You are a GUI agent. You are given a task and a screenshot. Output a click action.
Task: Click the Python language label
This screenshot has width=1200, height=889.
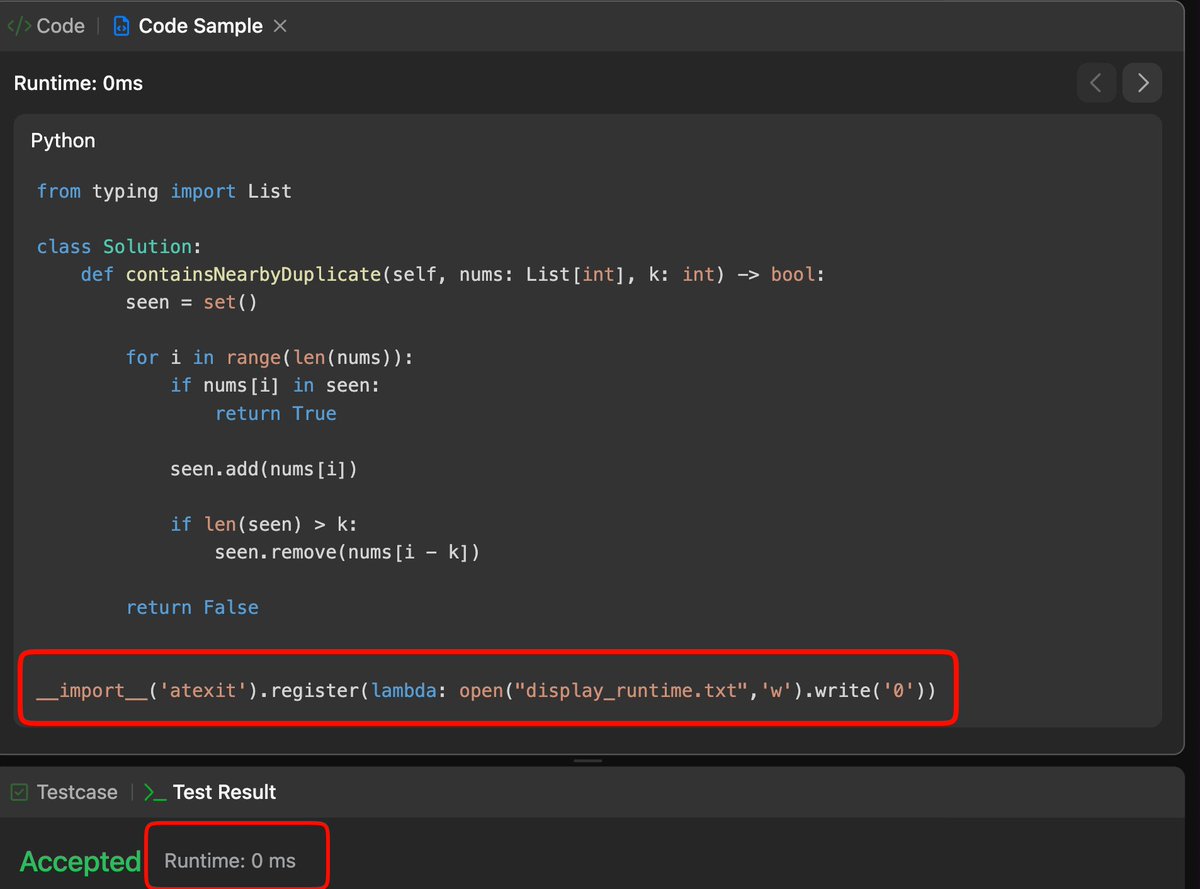click(63, 141)
